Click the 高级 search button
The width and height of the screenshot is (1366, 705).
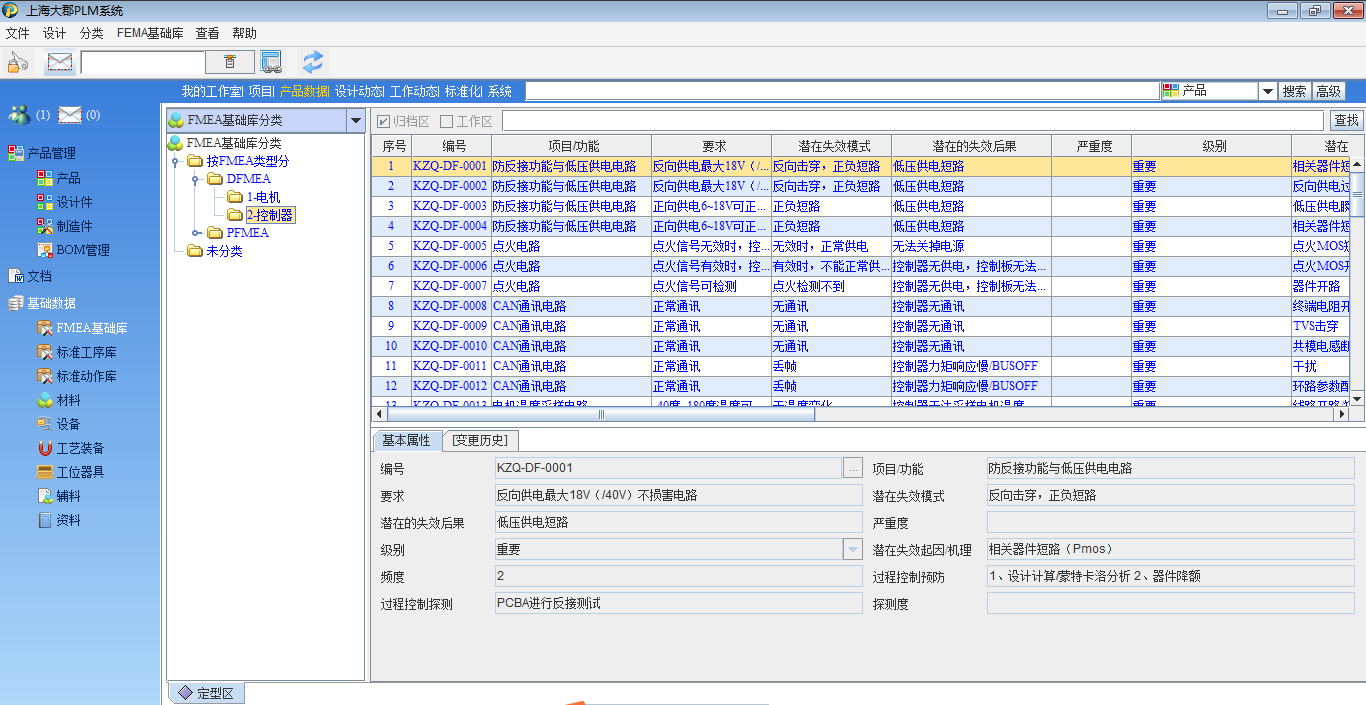coord(1328,91)
